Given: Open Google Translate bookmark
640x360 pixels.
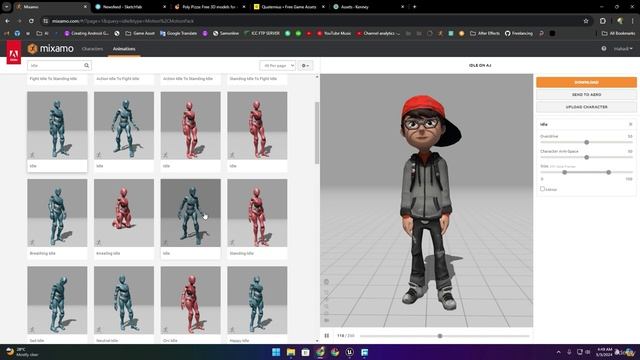Looking at the screenshot, I should 178,33.
